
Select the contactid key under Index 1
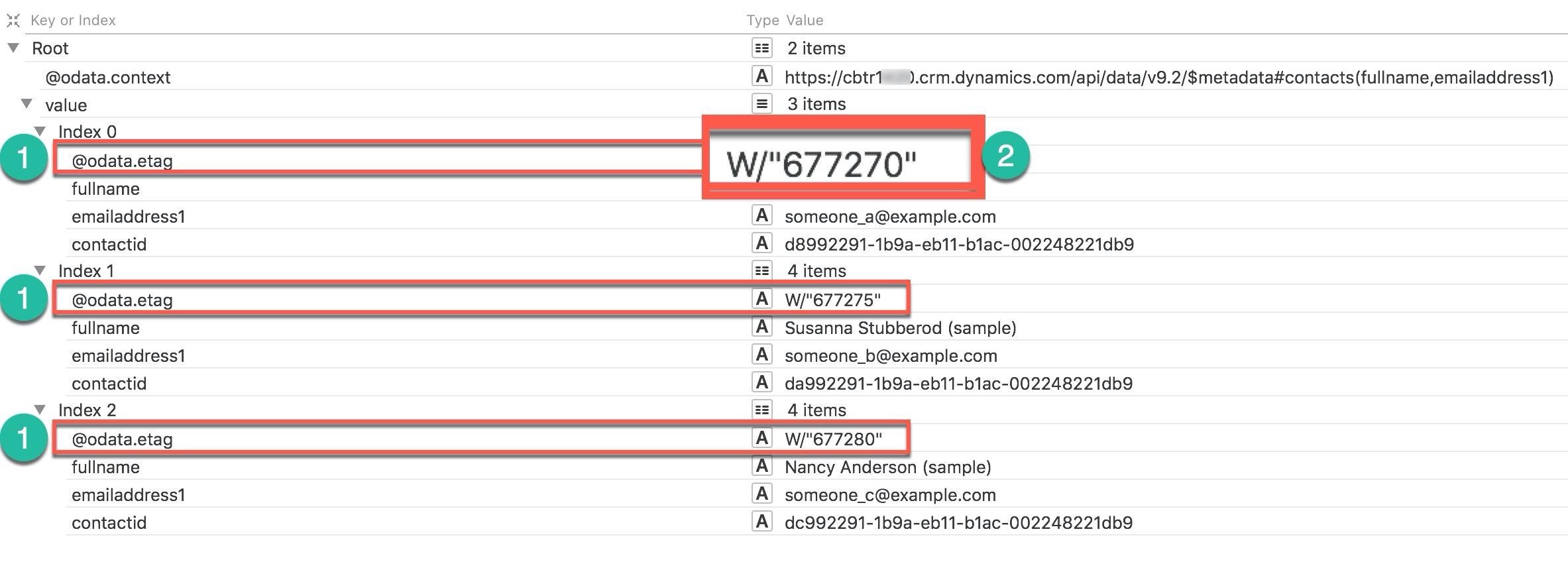click(x=109, y=384)
